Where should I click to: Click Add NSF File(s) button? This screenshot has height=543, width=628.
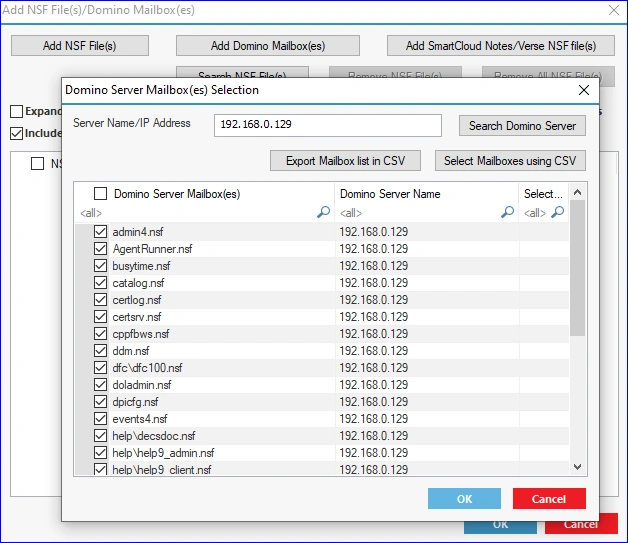[x=80, y=46]
